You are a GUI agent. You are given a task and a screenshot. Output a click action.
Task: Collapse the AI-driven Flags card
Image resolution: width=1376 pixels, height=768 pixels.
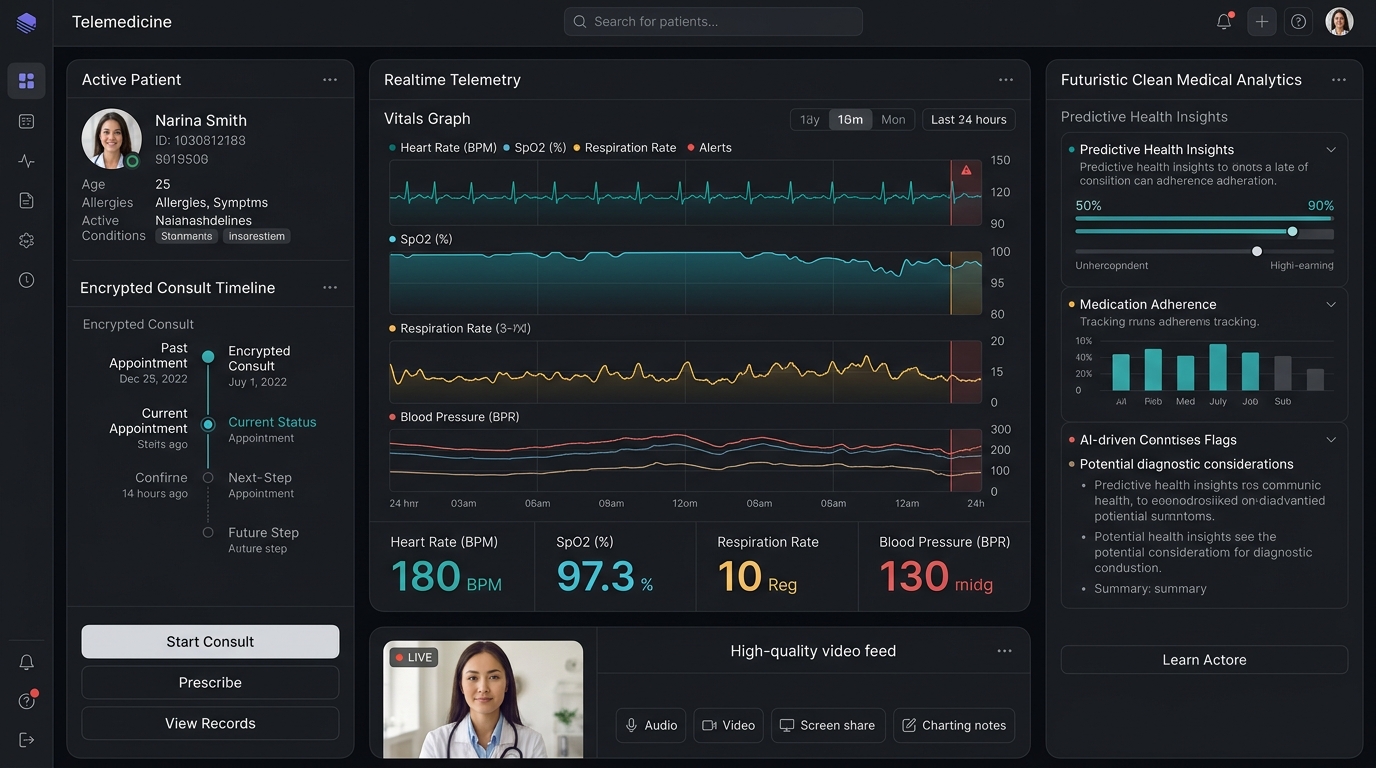[x=1331, y=440]
